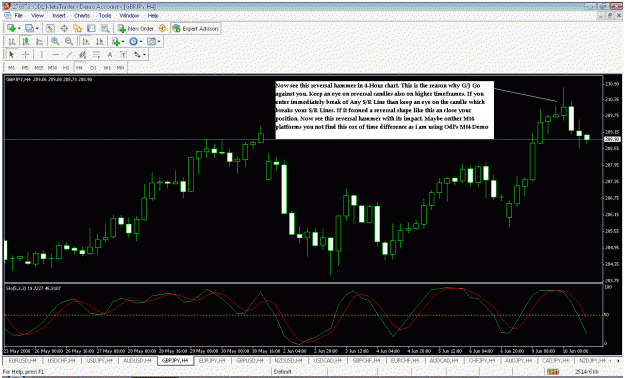Switch to USDJPY,H4 chart tab
The width and height of the screenshot is (625, 378).
pyautogui.click(x=99, y=360)
